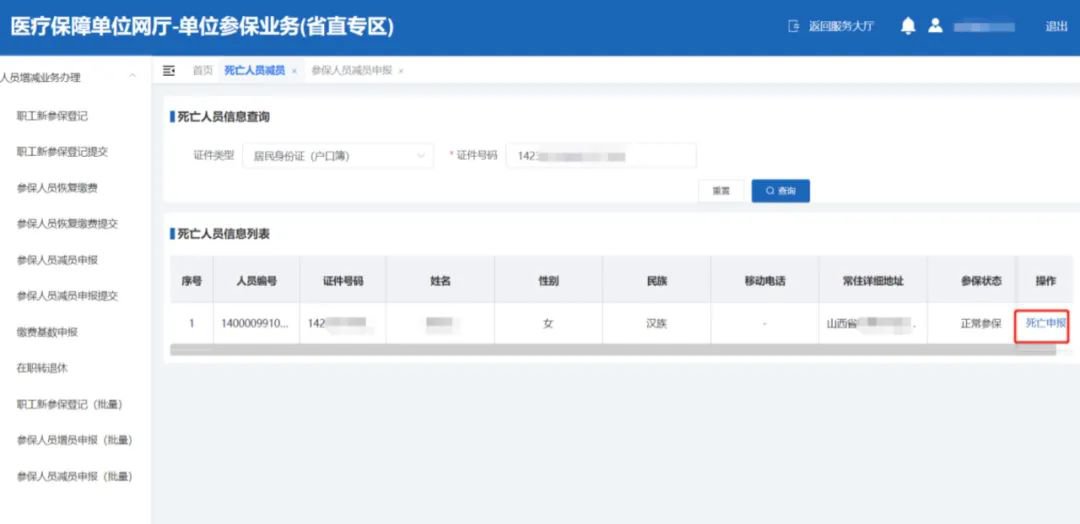Close the 参保人员减员申报 tab
The image size is (1080, 524).
click(401, 71)
